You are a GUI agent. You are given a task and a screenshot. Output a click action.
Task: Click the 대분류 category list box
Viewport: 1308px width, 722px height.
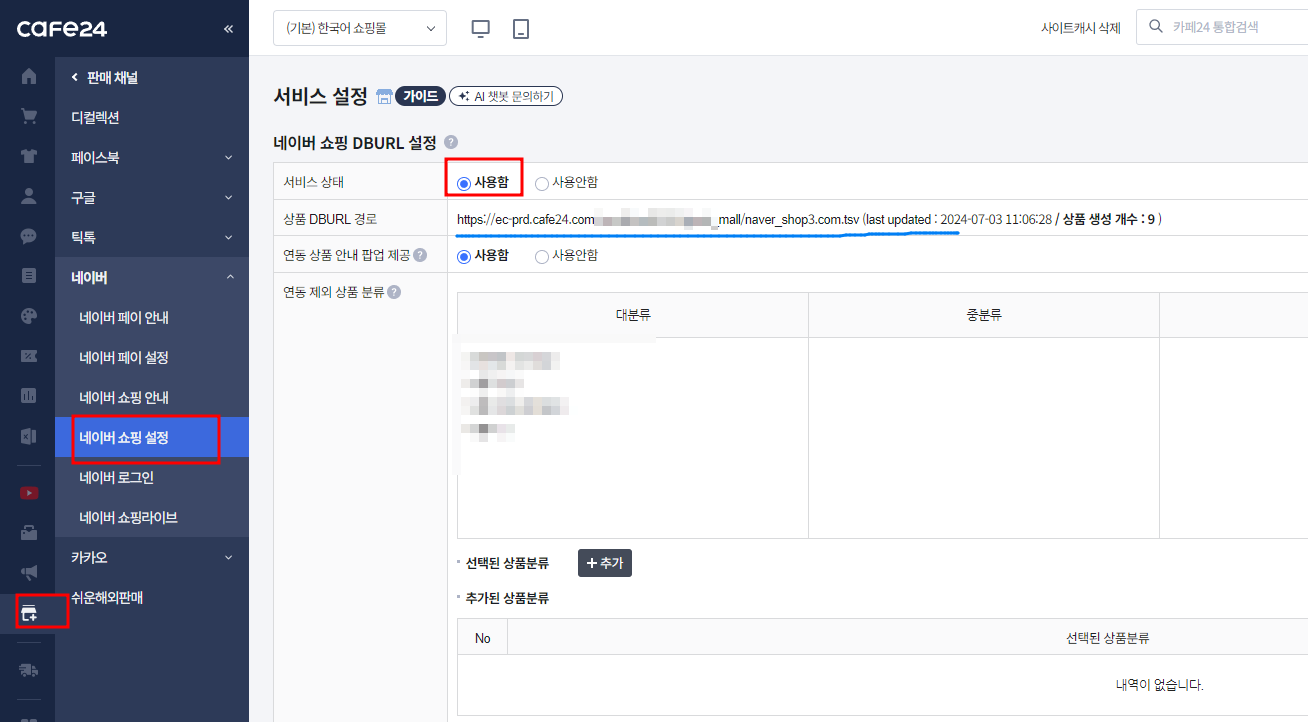pyautogui.click(x=633, y=438)
